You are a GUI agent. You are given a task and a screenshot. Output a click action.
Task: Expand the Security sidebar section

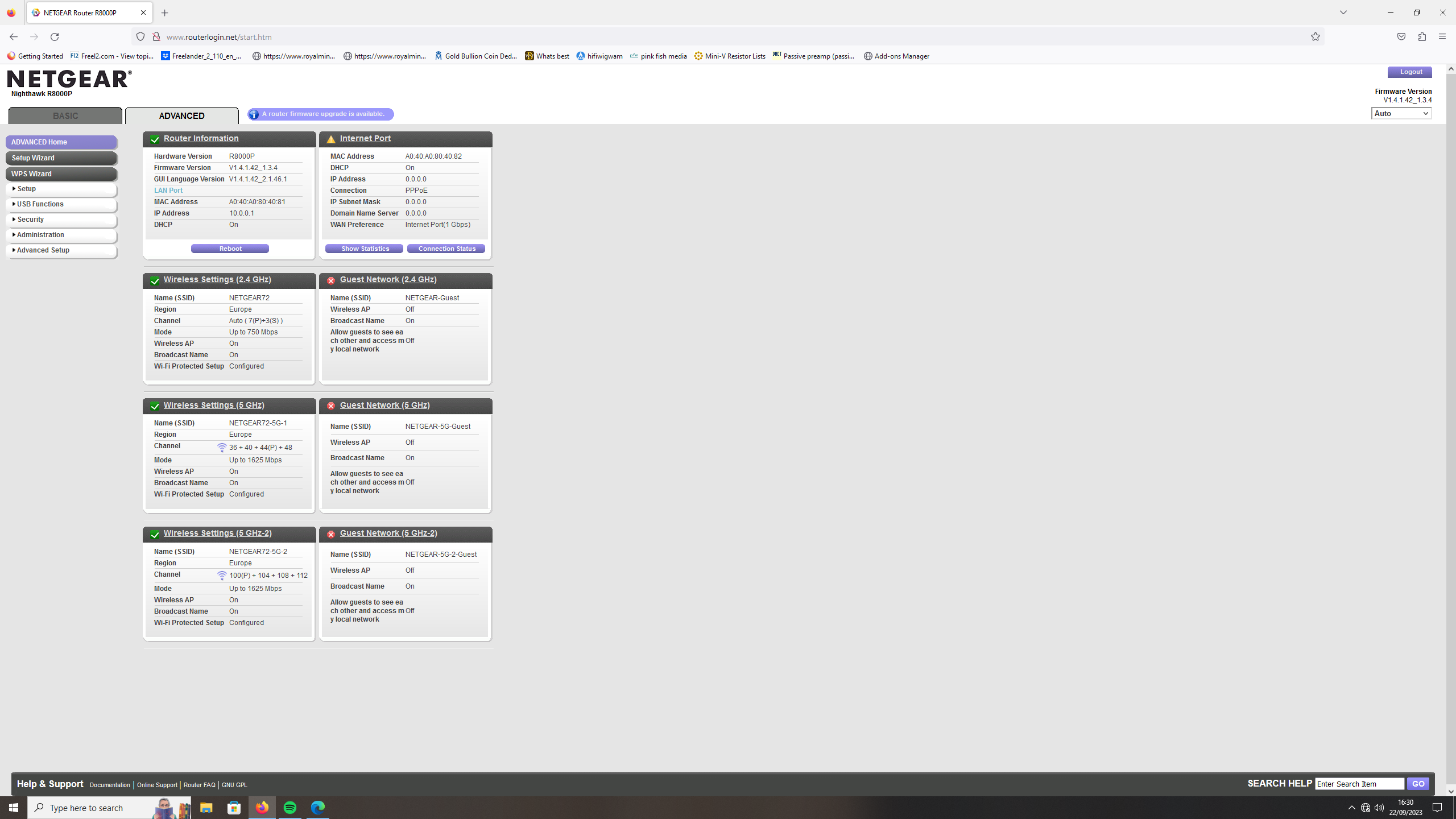tap(30, 219)
